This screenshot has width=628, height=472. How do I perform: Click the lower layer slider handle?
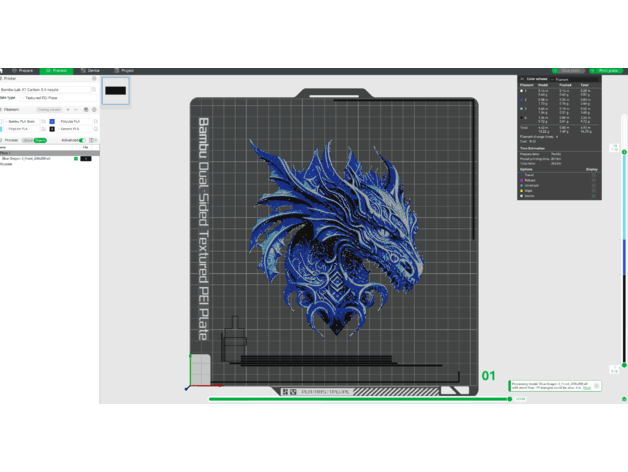pos(624,365)
